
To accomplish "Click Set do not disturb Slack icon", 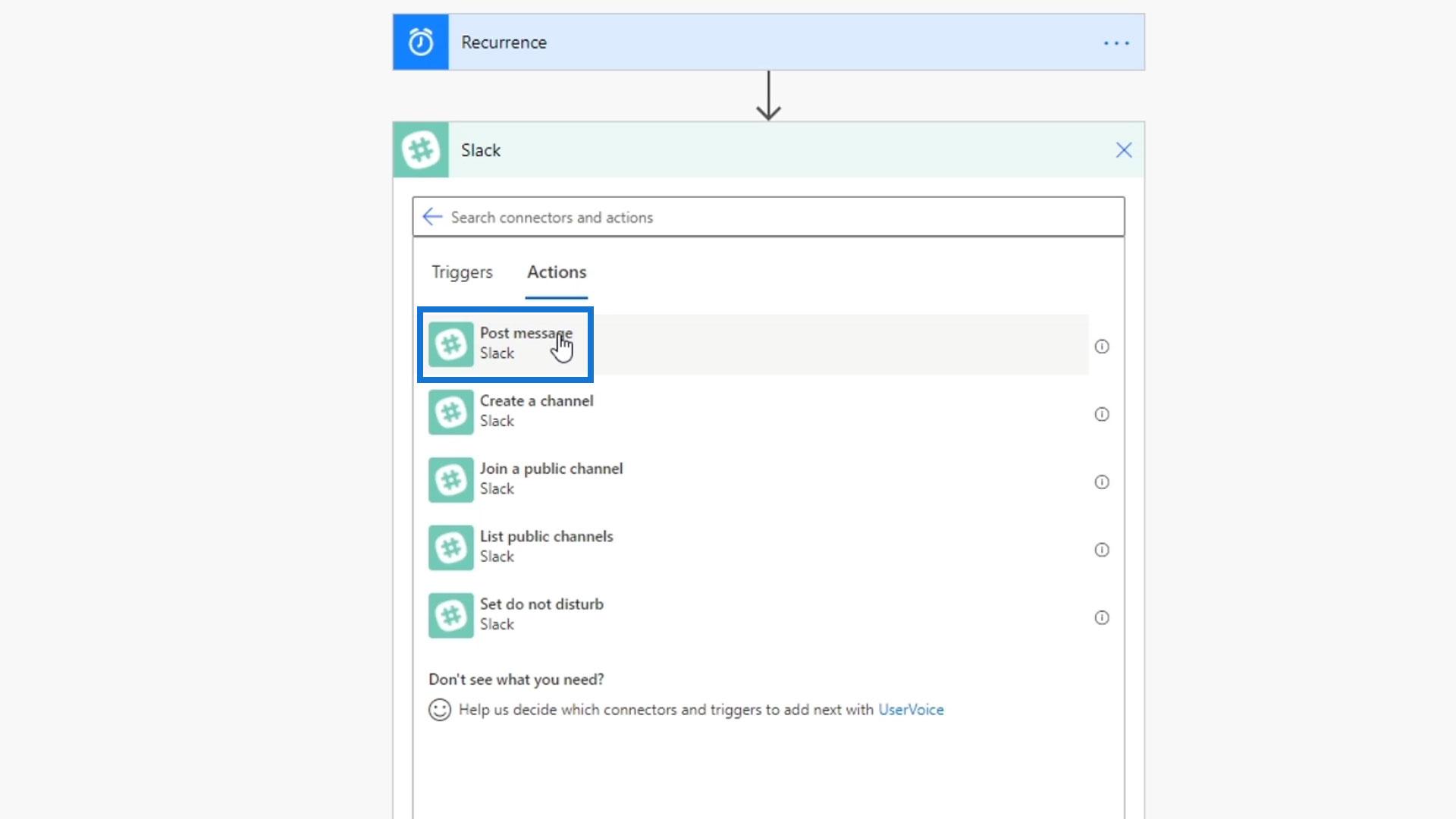I will 451,615.
